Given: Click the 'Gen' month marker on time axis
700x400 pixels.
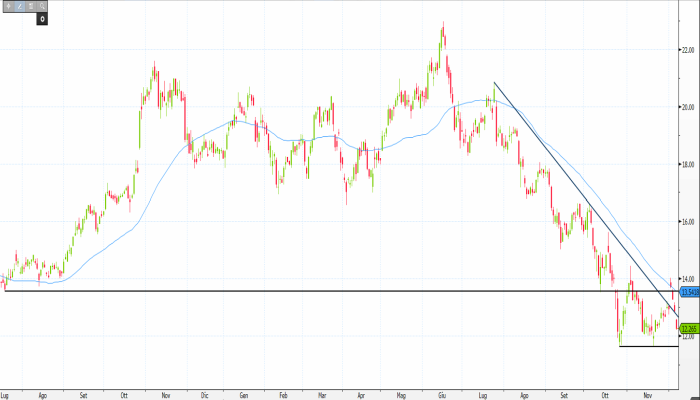Looking at the screenshot, I should [243, 395].
